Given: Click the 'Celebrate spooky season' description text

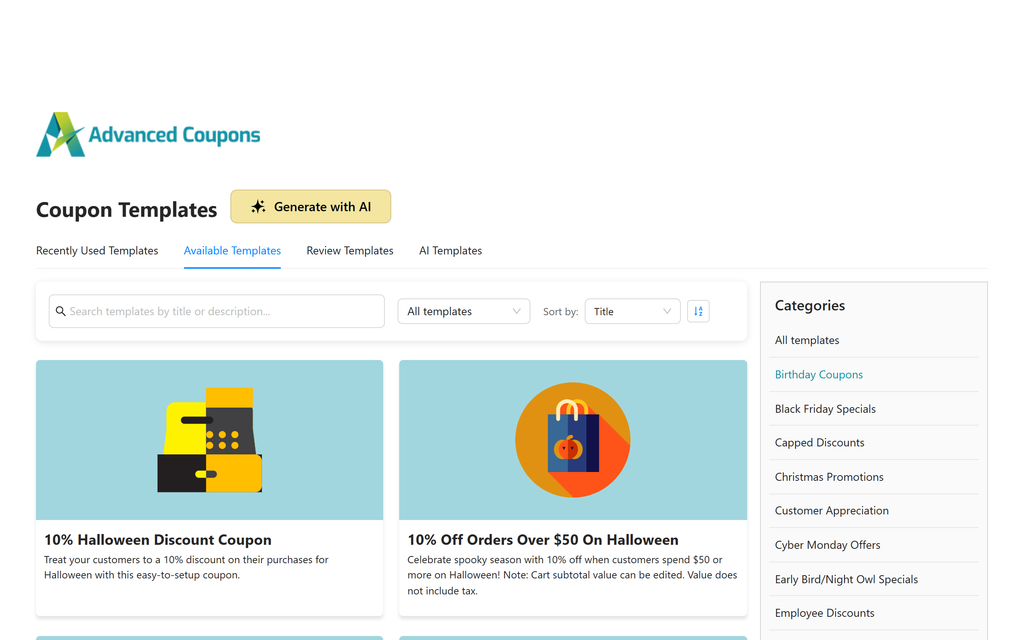Looking at the screenshot, I should (572, 575).
